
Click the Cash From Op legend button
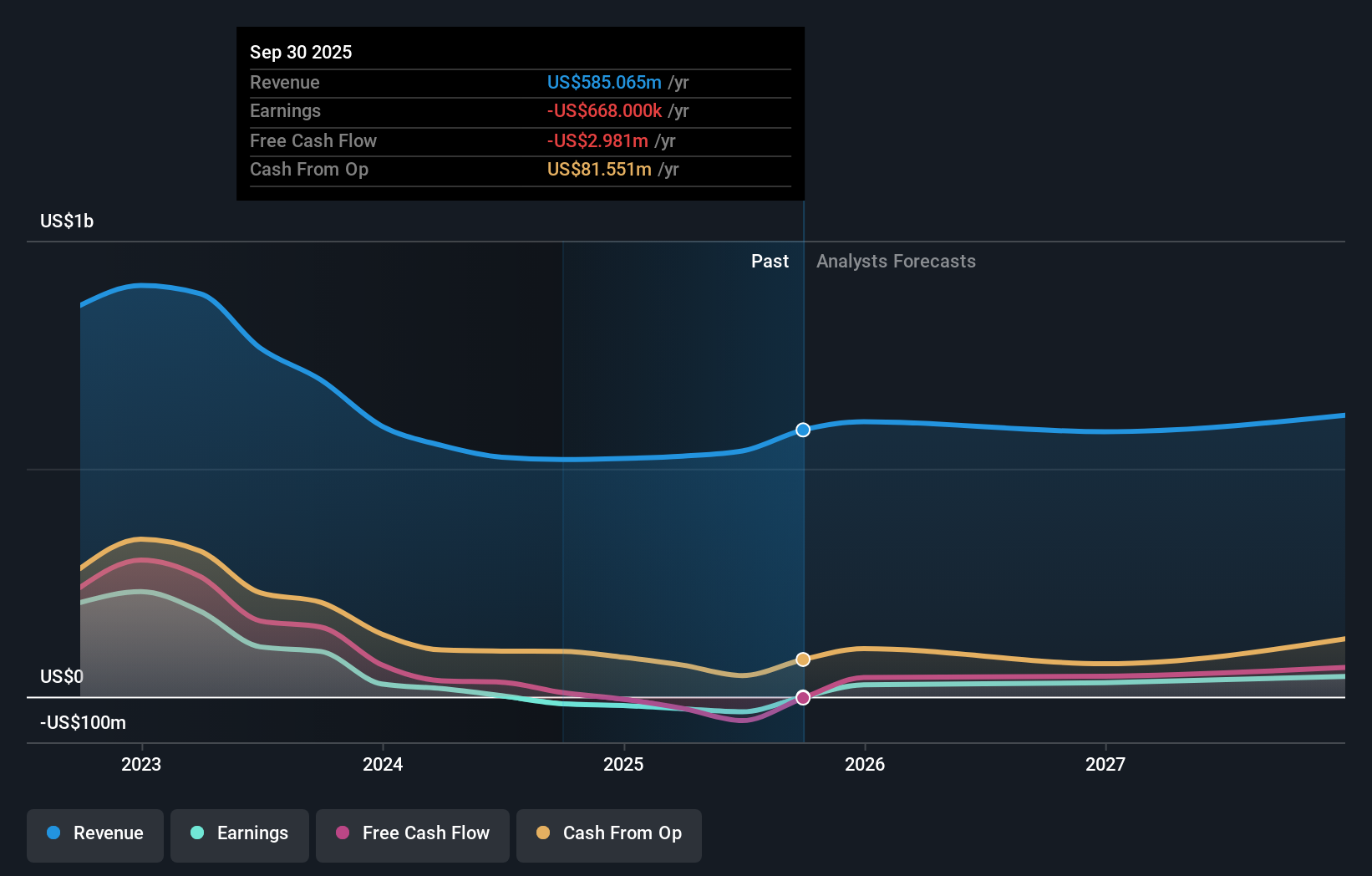pos(608,833)
